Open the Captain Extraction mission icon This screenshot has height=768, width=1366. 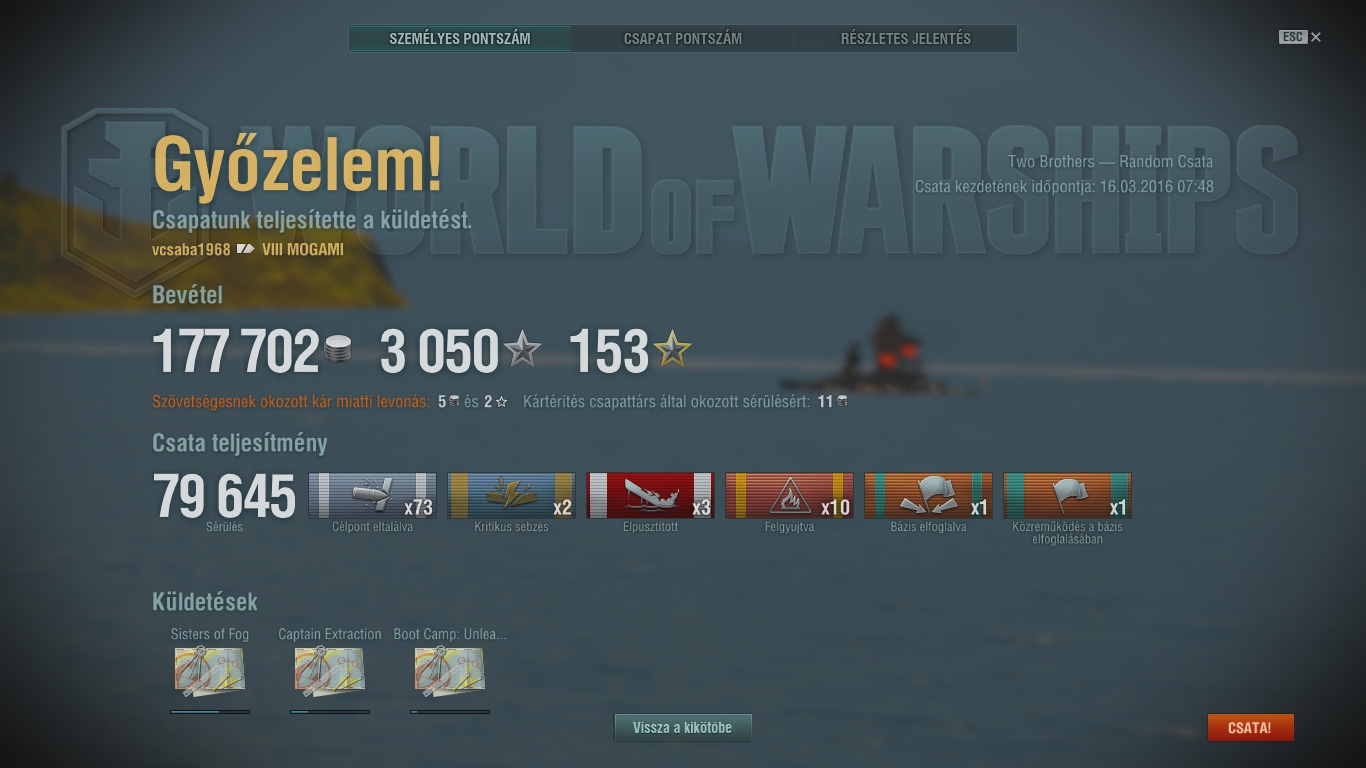coord(329,671)
